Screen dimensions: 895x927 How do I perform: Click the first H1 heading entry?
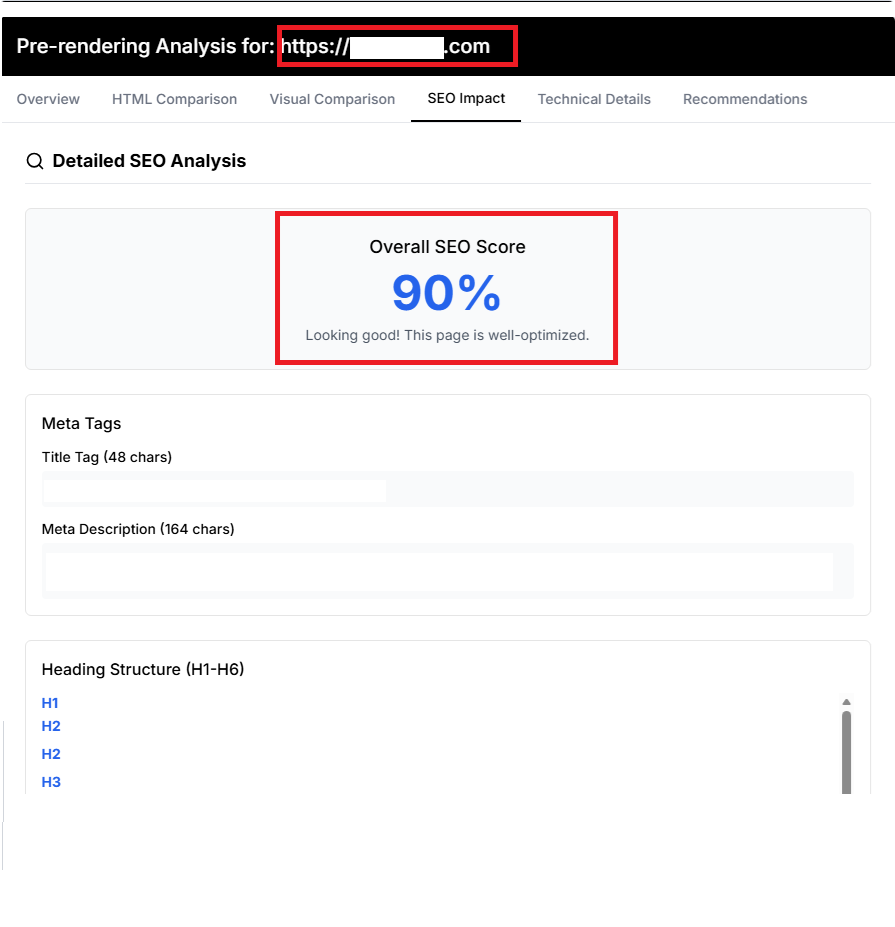pos(50,703)
